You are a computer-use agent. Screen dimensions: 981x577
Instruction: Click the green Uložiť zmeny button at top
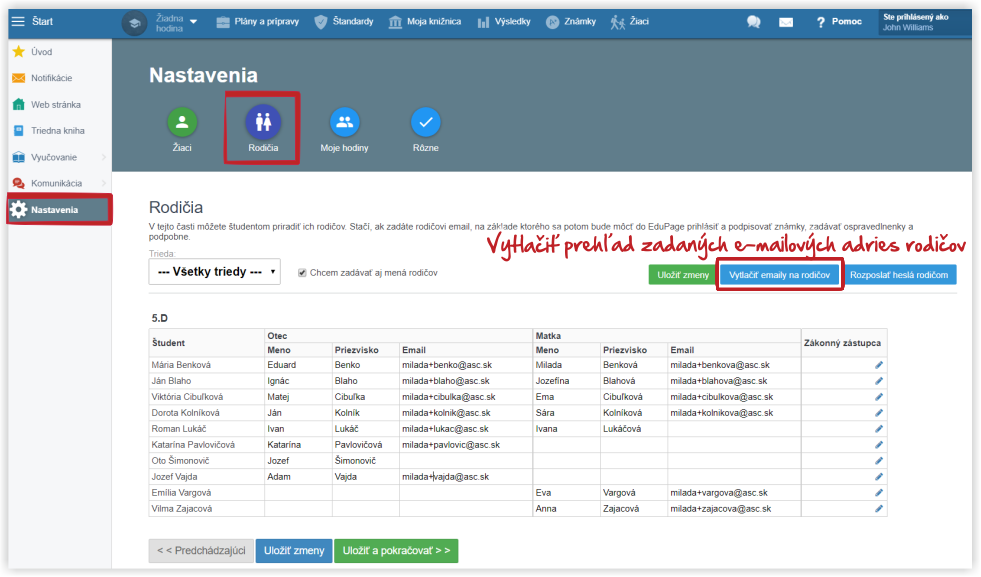(x=683, y=275)
